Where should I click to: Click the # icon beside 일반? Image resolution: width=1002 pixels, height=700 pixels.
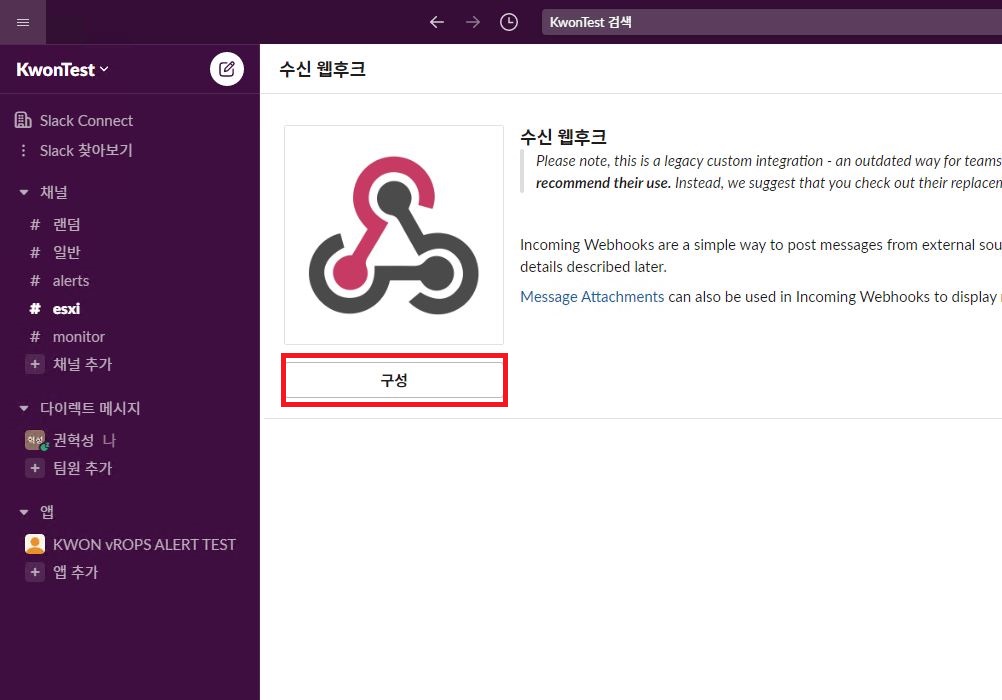pos(35,253)
